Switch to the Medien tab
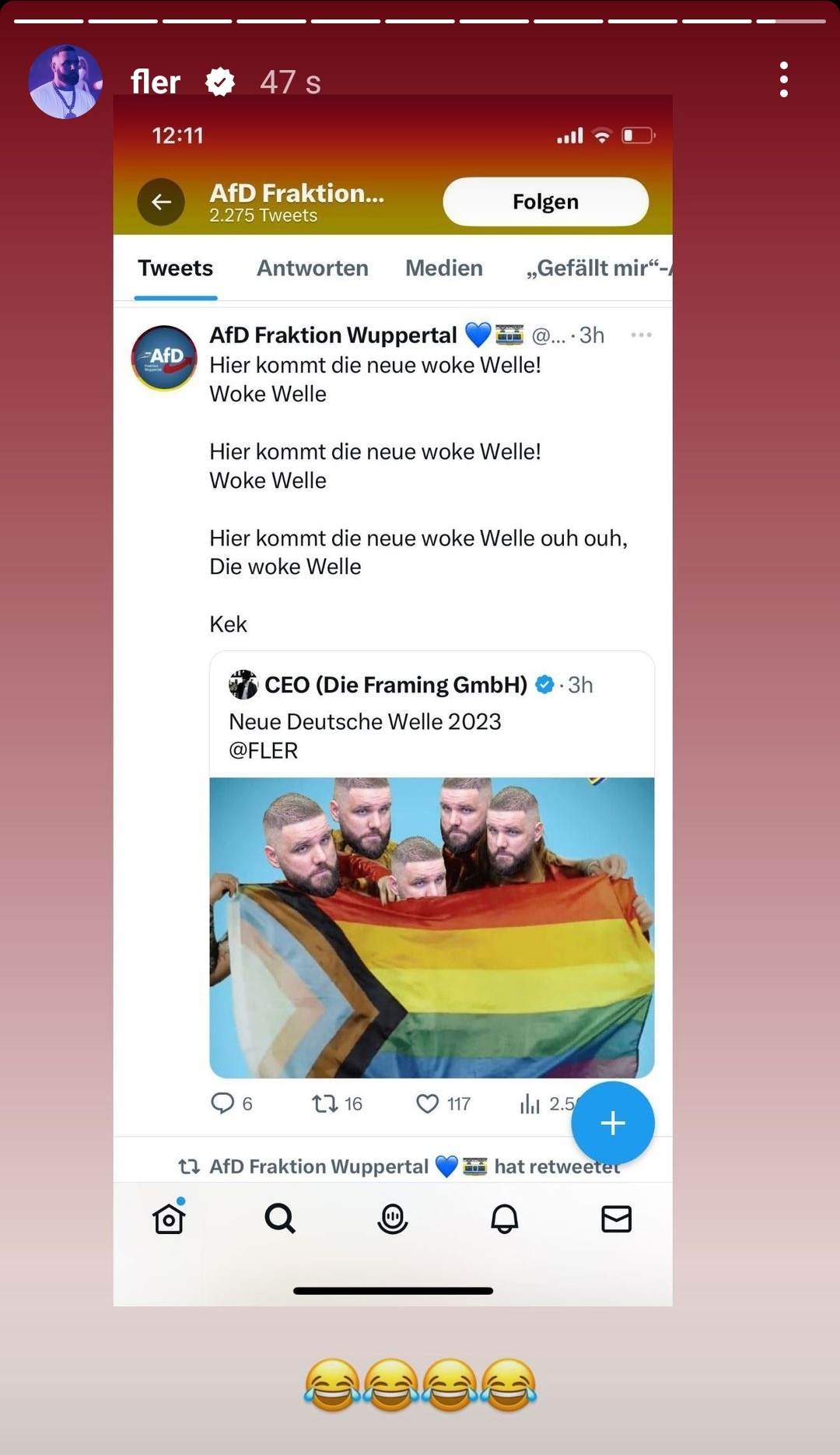Viewport: 840px width, 1455px height. tap(444, 268)
